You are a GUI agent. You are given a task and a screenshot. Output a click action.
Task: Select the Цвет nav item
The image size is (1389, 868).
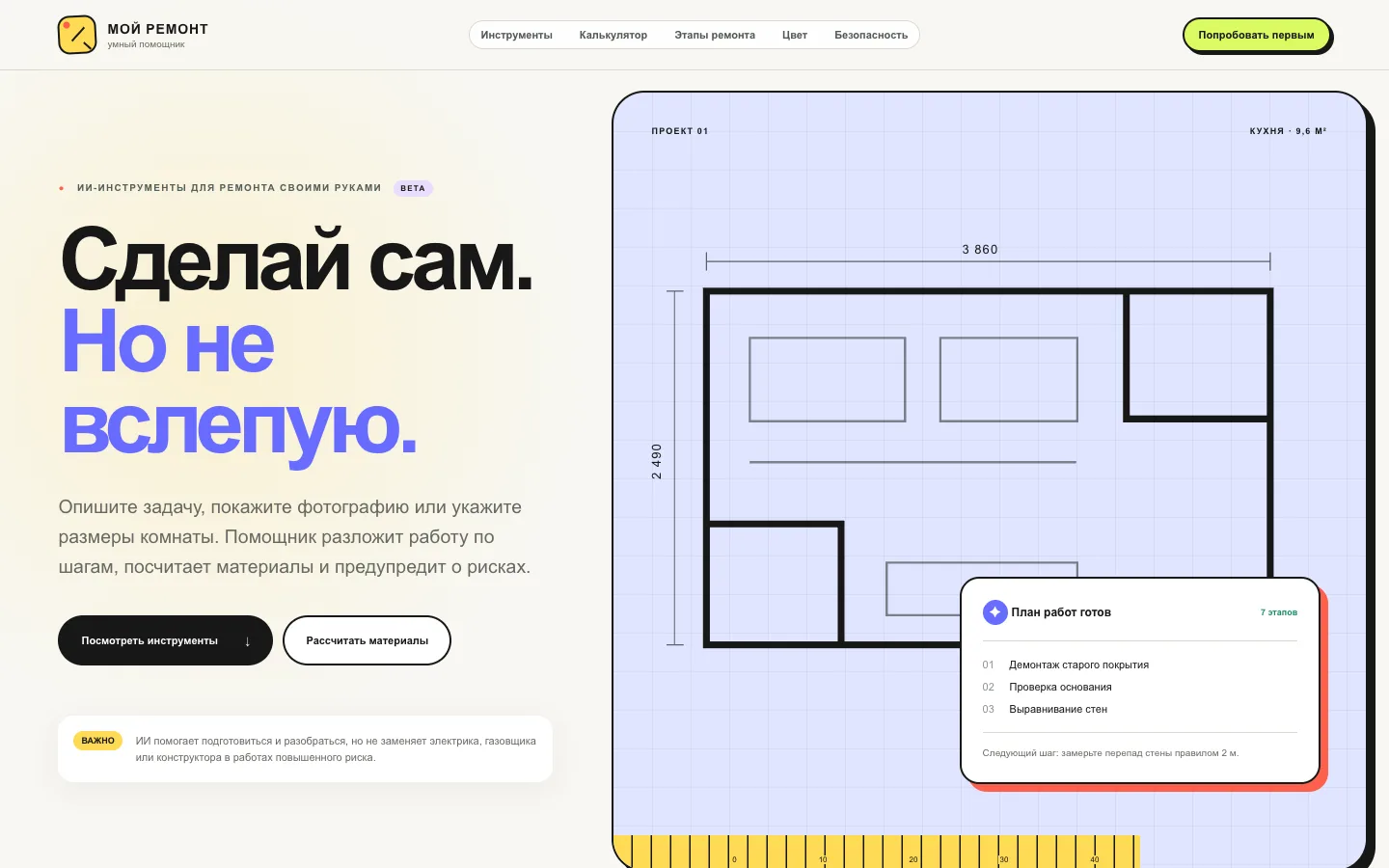(795, 35)
